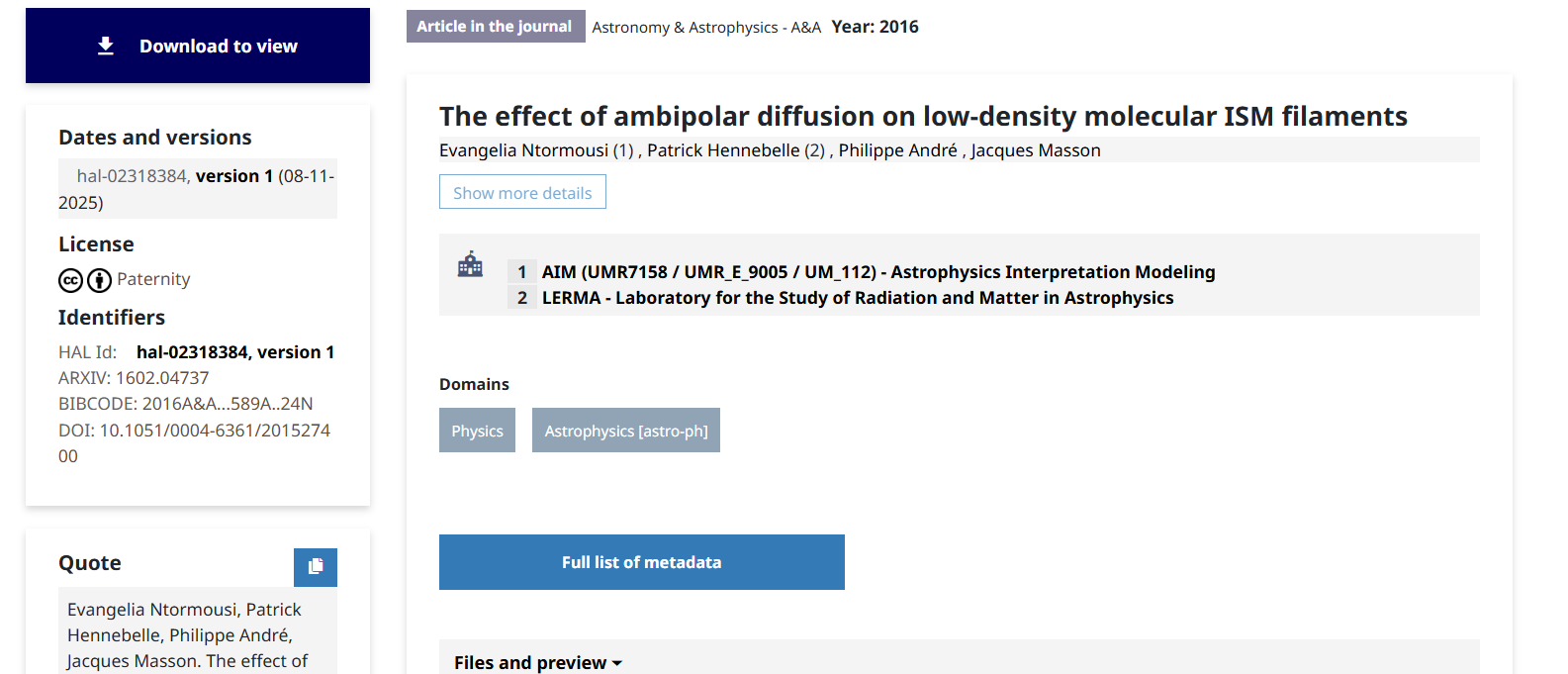The image size is (1568, 674).
Task: Click the download arrow icon
Action: 106,47
